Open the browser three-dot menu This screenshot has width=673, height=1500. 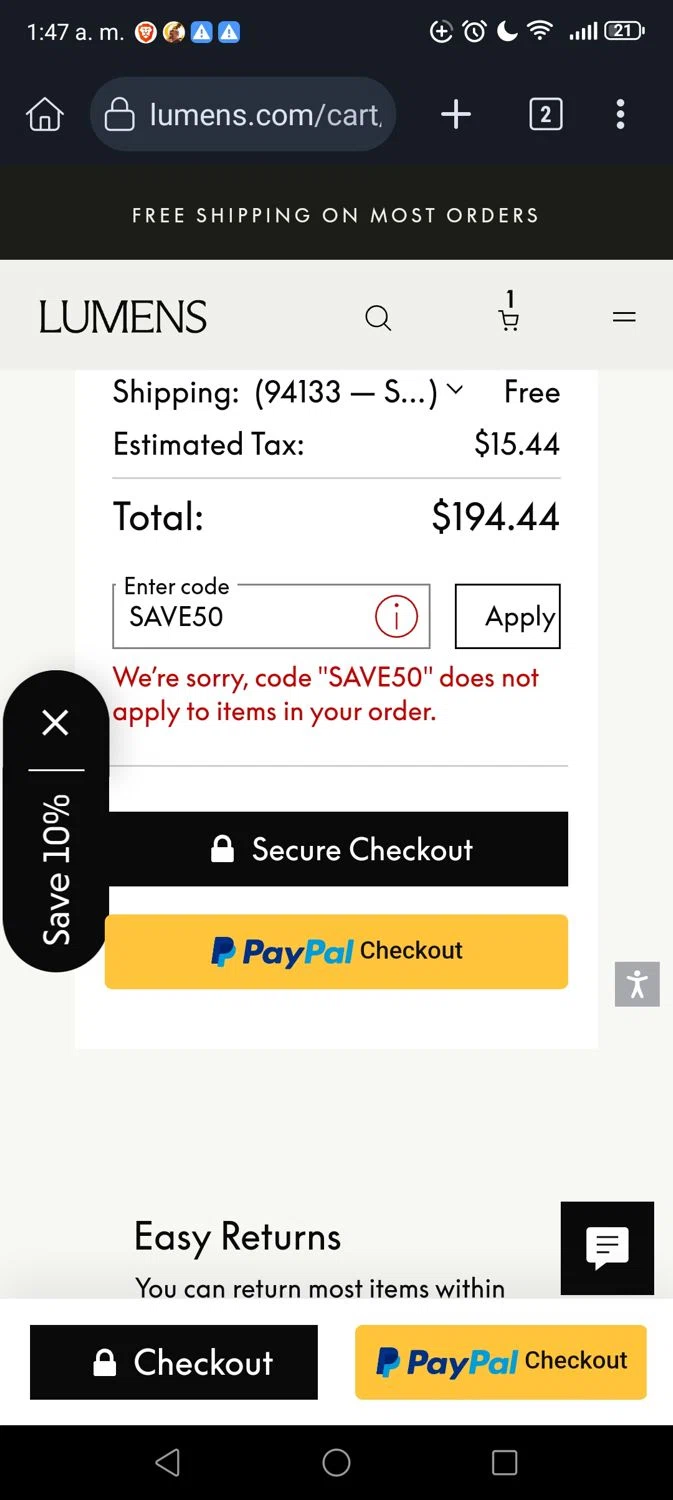[620, 115]
